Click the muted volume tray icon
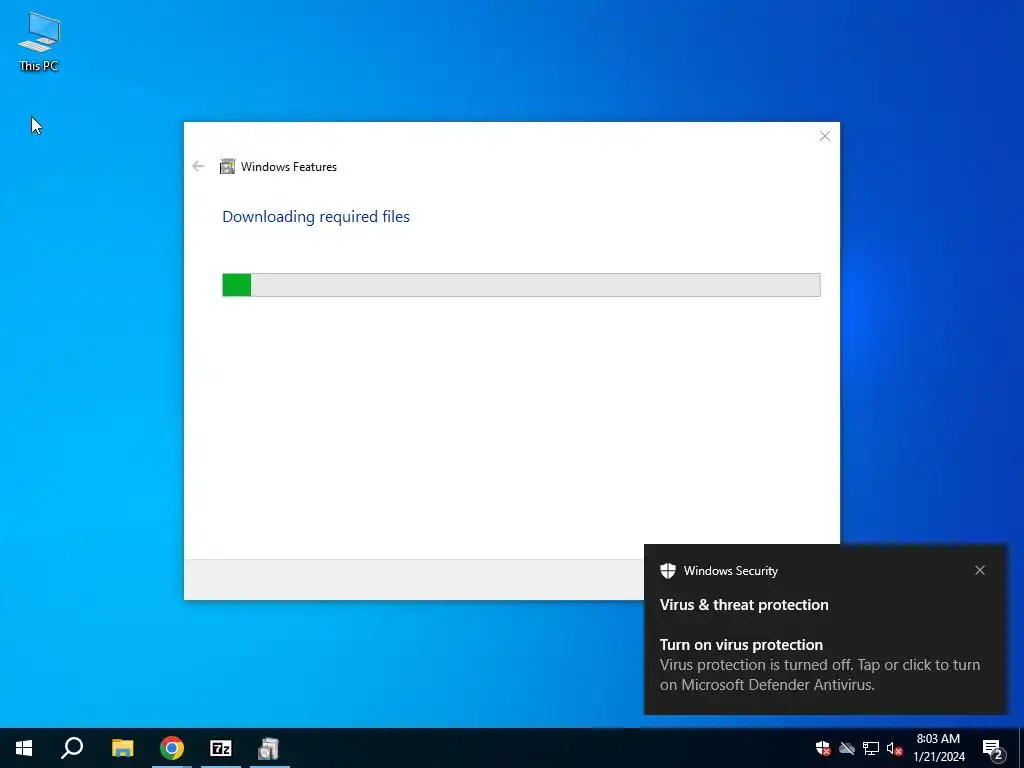This screenshot has height=768, width=1024. coord(894,748)
